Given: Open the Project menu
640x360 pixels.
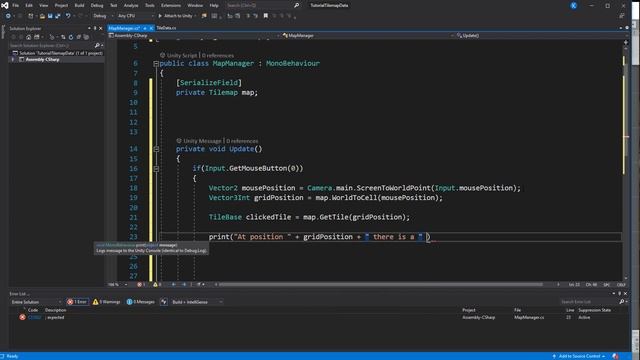Looking at the screenshot, I should (x=61, y=5).
